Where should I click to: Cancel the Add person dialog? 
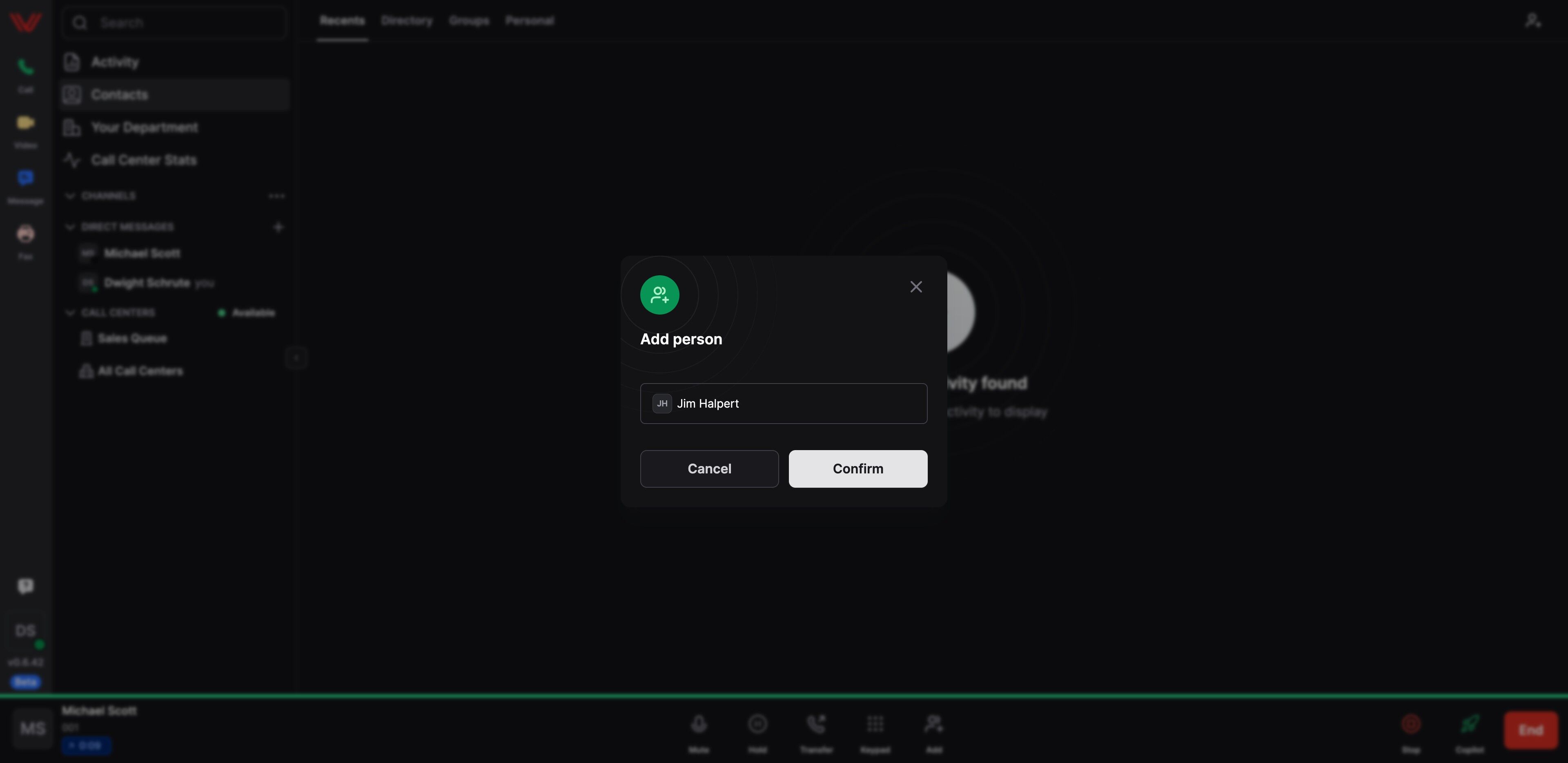click(x=709, y=468)
